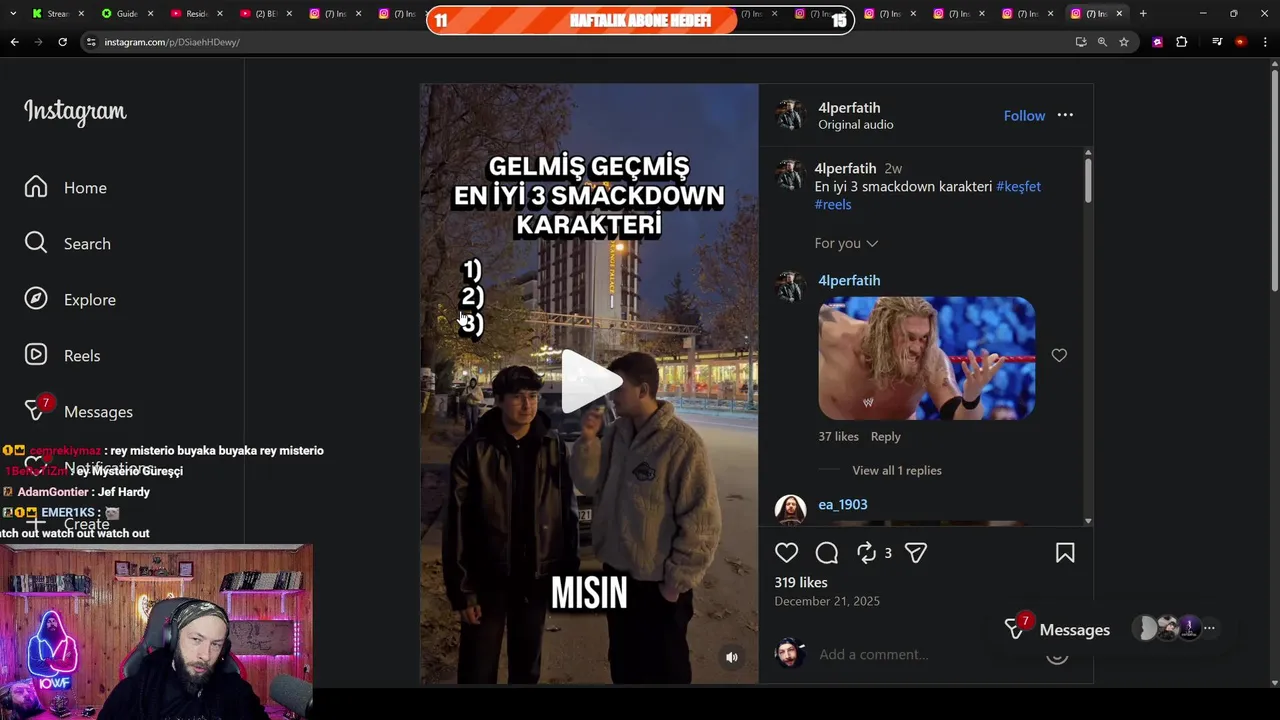The width and height of the screenshot is (1280, 720).
Task: Reply to the 4lperfatih comment
Action: pos(885,437)
